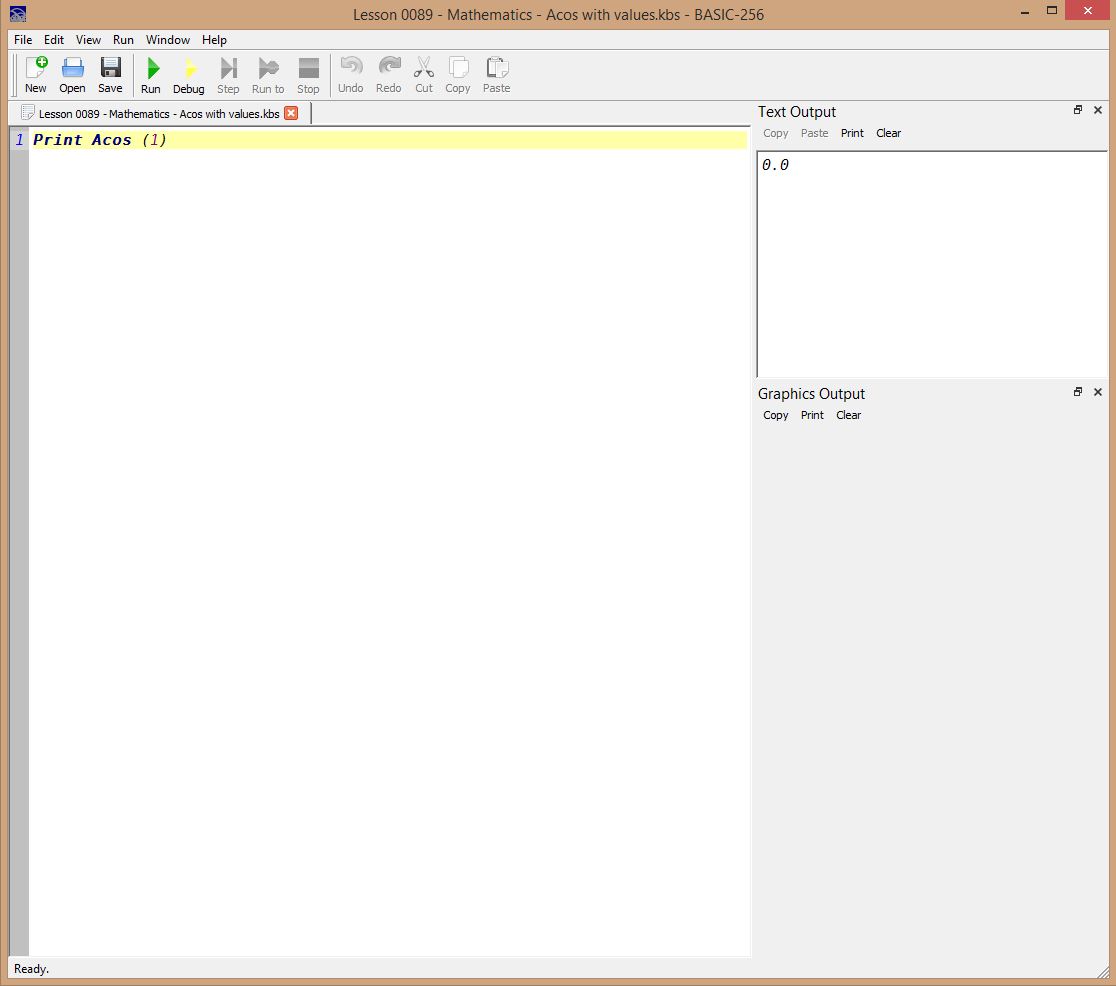The image size is (1116, 986).
Task: Click the Paste clipboard toolbar icon
Action: (x=496, y=75)
